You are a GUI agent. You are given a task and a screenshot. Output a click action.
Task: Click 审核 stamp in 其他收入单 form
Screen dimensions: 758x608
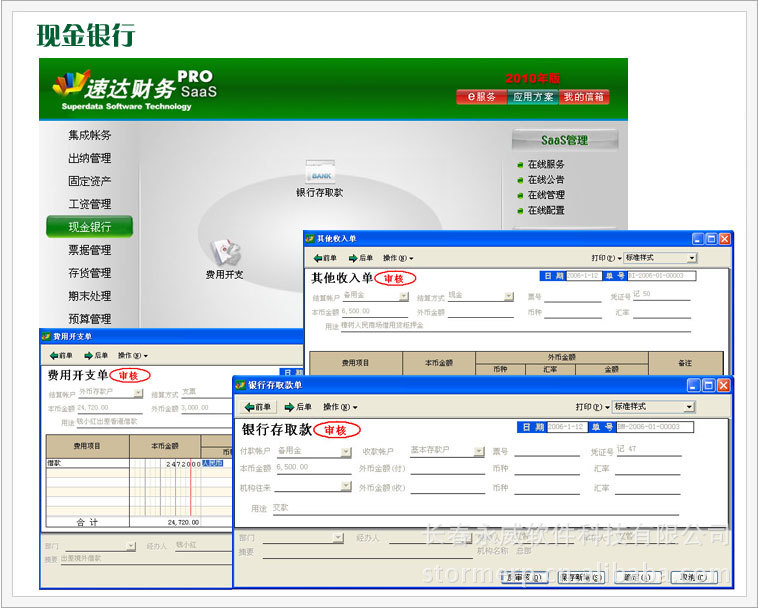tap(394, 278)
